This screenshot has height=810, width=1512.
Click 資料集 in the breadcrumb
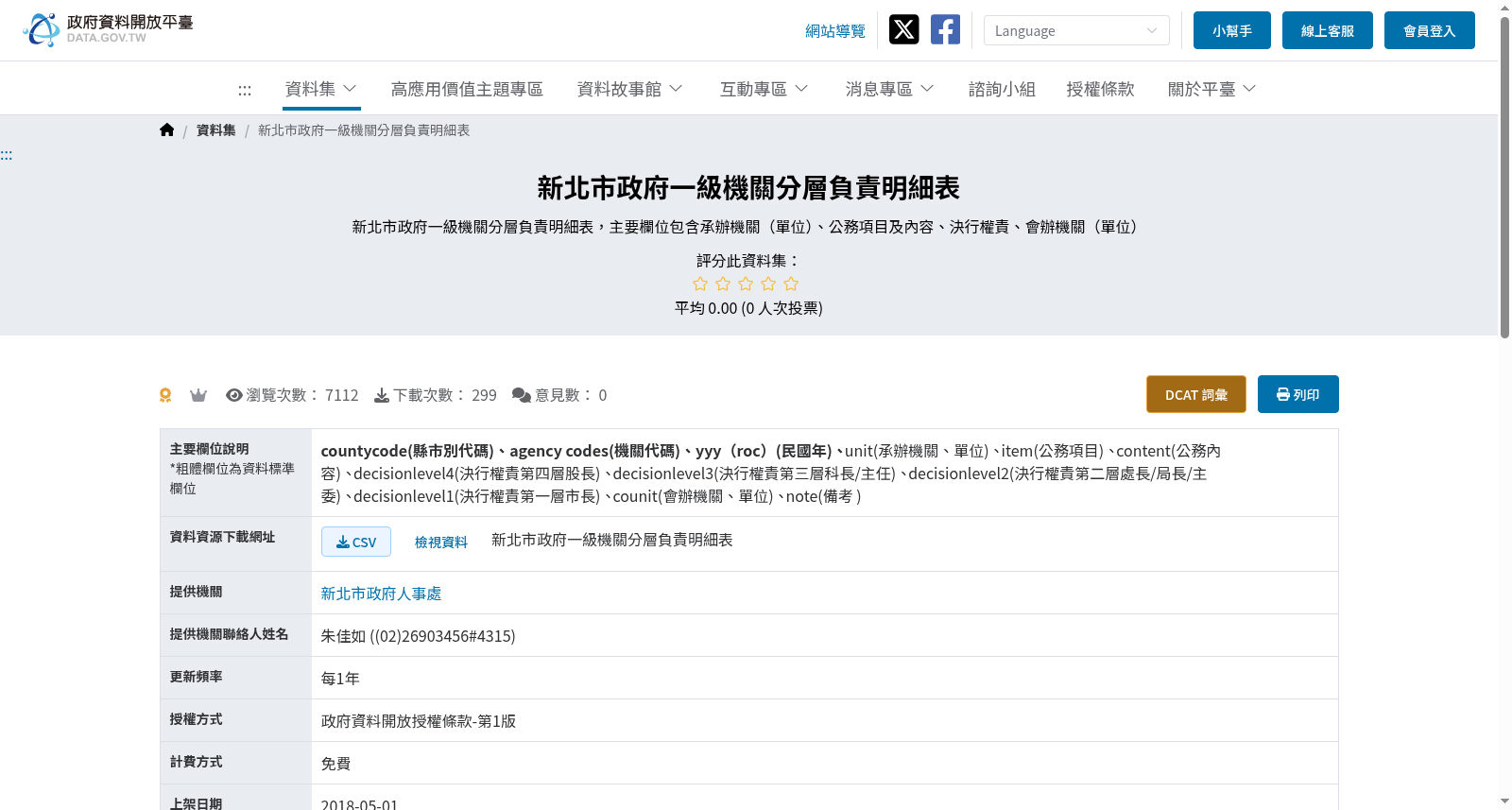click(216, 130)
